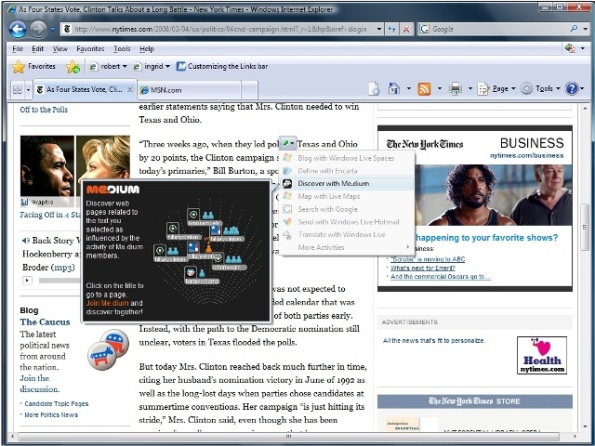Click The Caucus blog link

(x=45, y=322)
